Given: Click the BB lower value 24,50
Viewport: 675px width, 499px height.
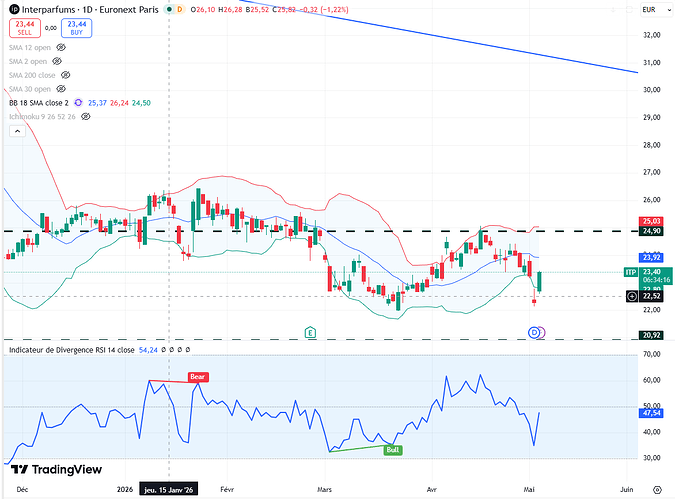Looking at the screenshot, I should click(x=141, y=103).
